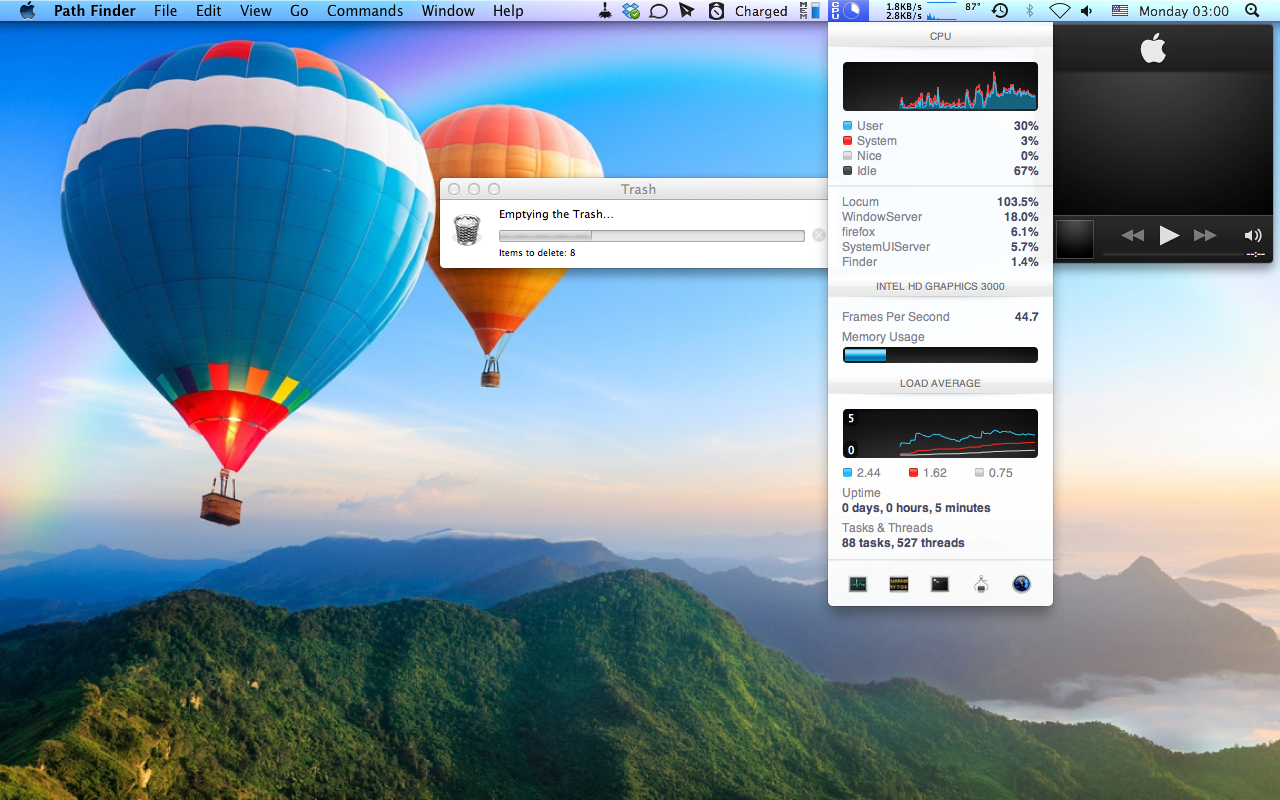The height and width of the screenshot is (800, 1280).
Task: Select the SystemUIServer process row
Action: click(x=940, y=247)
